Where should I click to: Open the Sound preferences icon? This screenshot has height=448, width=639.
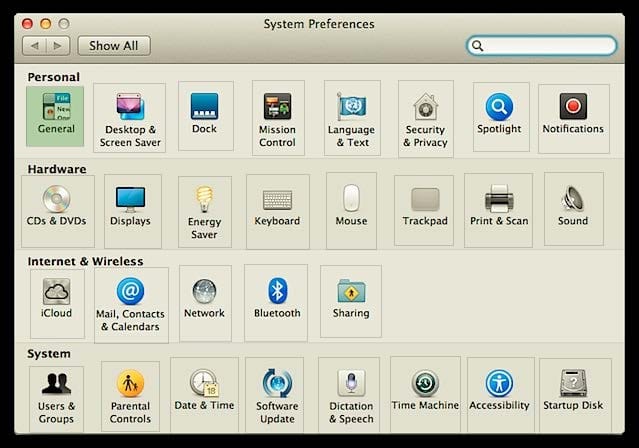click(574, 209)
